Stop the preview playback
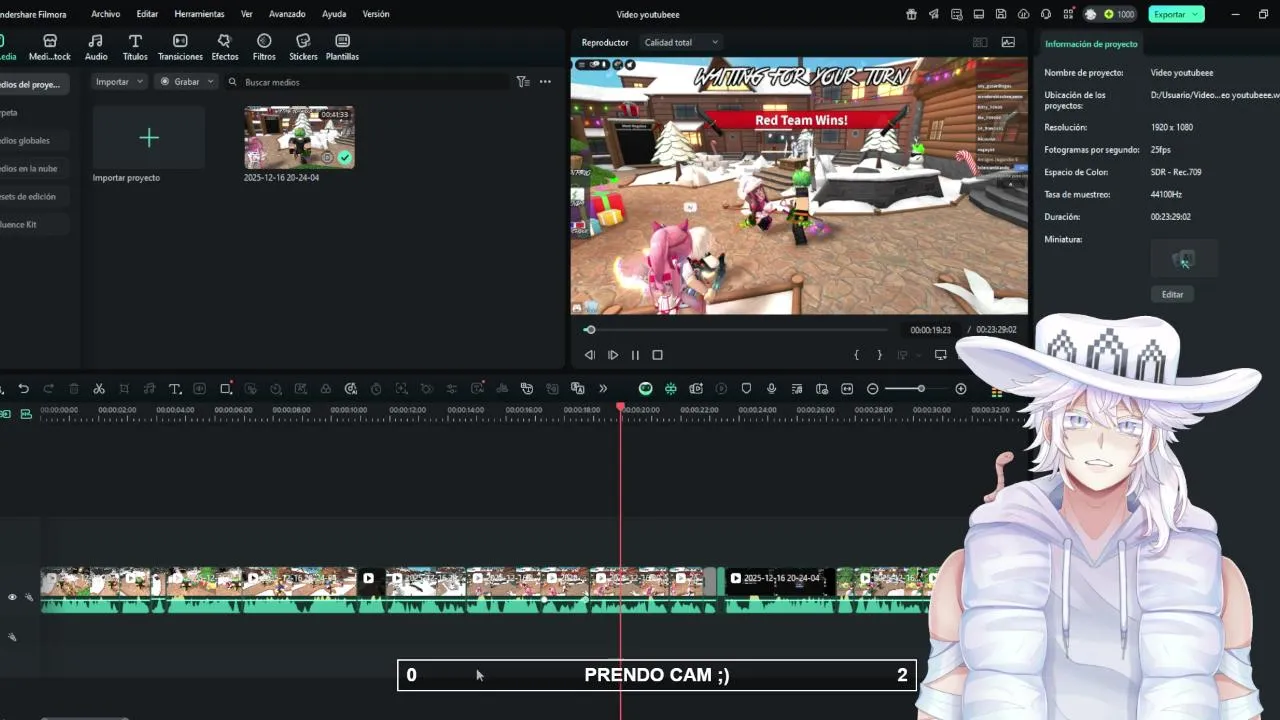 pos(657,355)
